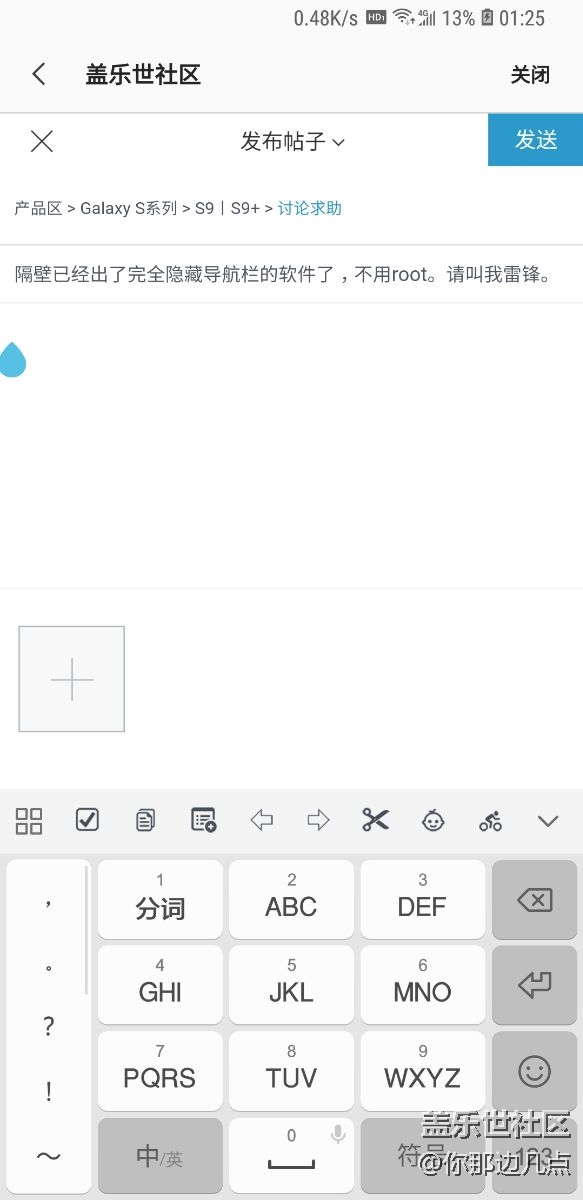Toggle 中/英 language switch key
The width and height of the screenshot is (583, 1200).
tap(160, 1157)
